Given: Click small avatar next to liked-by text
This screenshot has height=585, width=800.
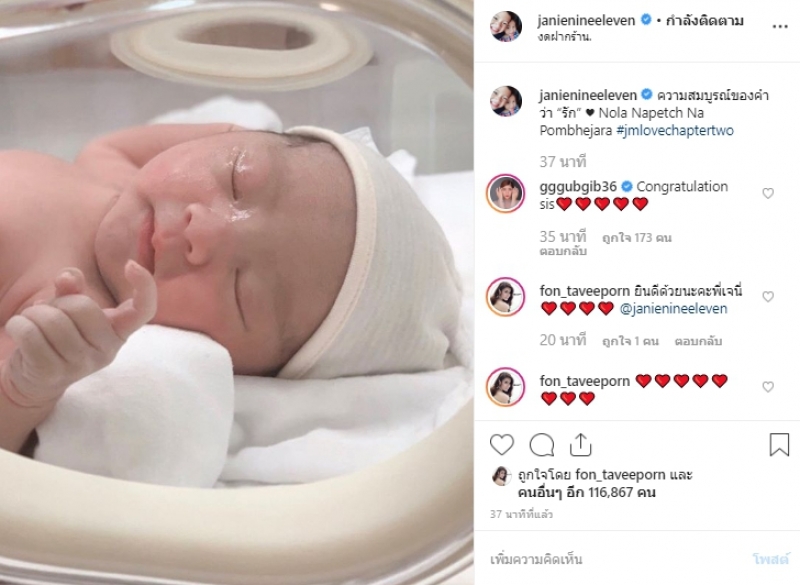Looking at the screenshot, I should click(x=502, y=475).
